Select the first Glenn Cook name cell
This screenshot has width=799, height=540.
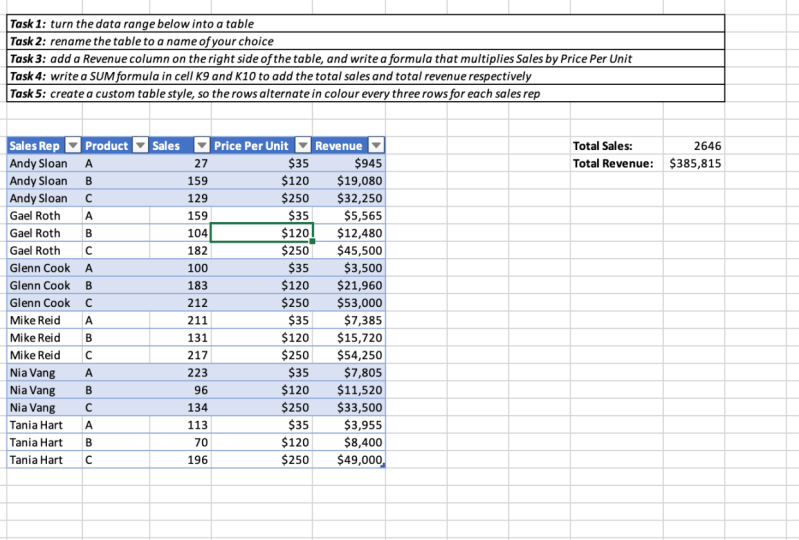tap(44, 268)
